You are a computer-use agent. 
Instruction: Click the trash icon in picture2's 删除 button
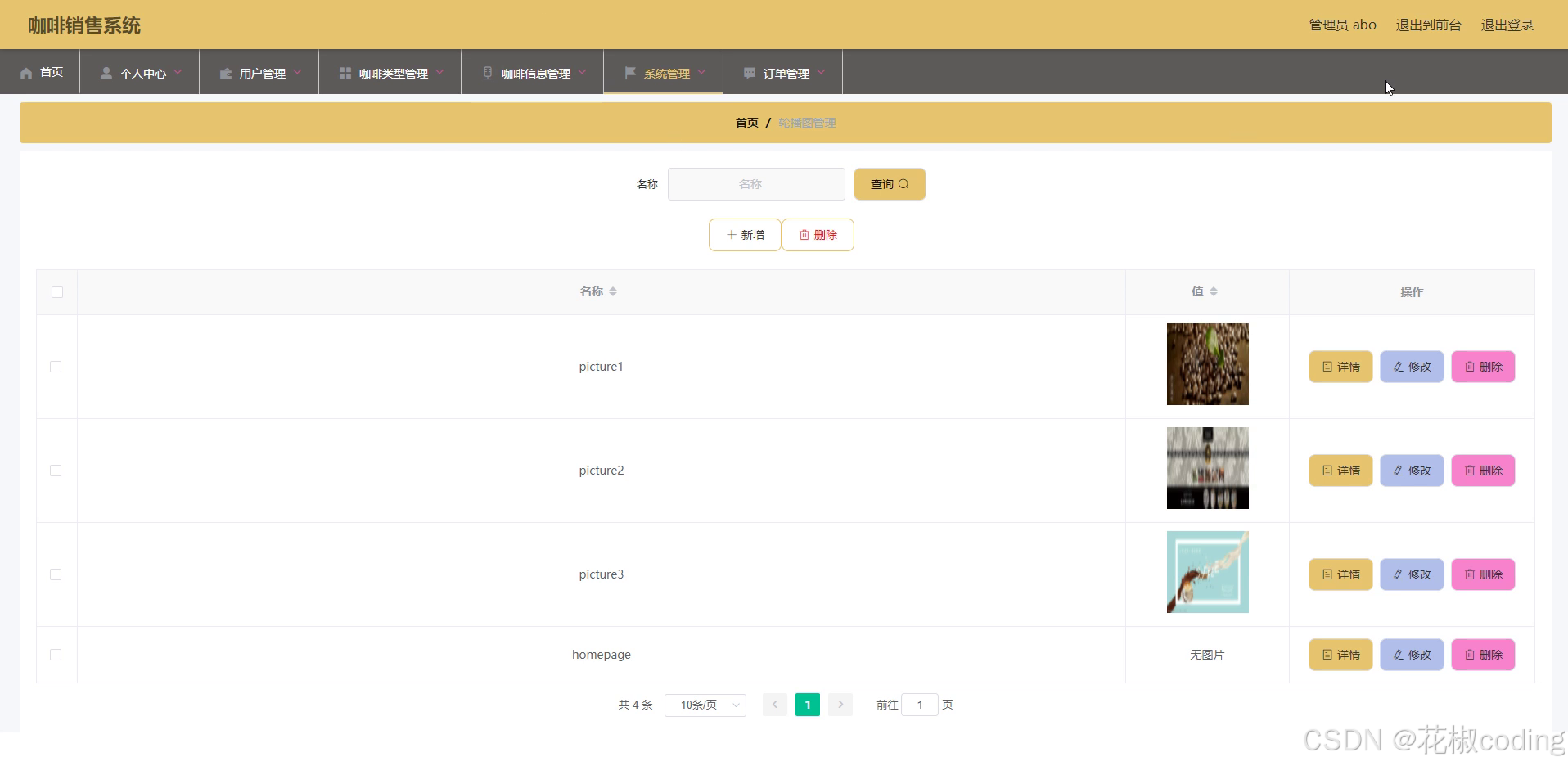click(1470, 471)
